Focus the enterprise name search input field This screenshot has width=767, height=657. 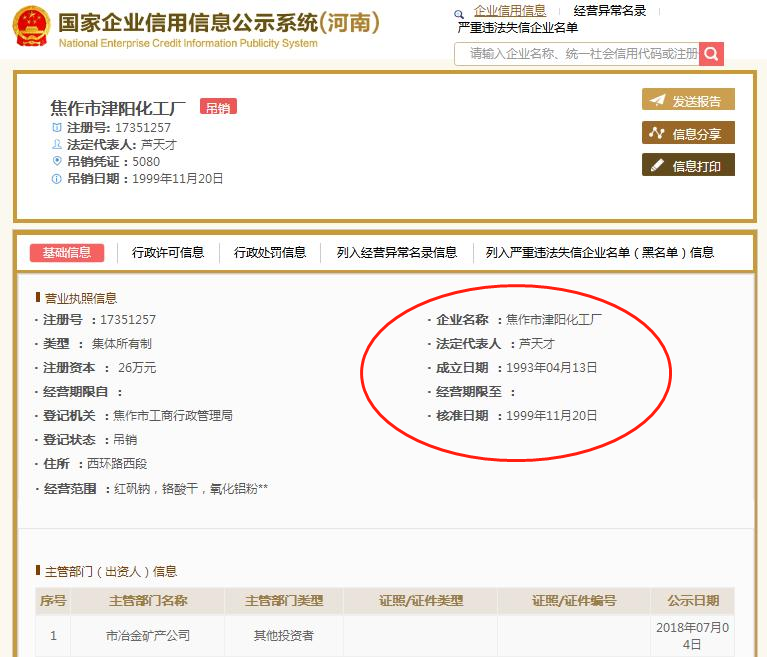click(578, 54)
